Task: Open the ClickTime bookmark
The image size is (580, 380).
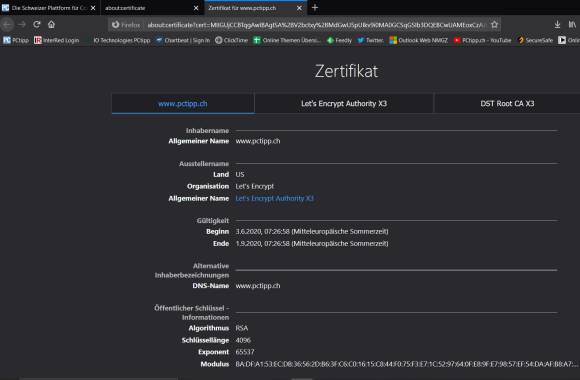Action: coord(232,40)
